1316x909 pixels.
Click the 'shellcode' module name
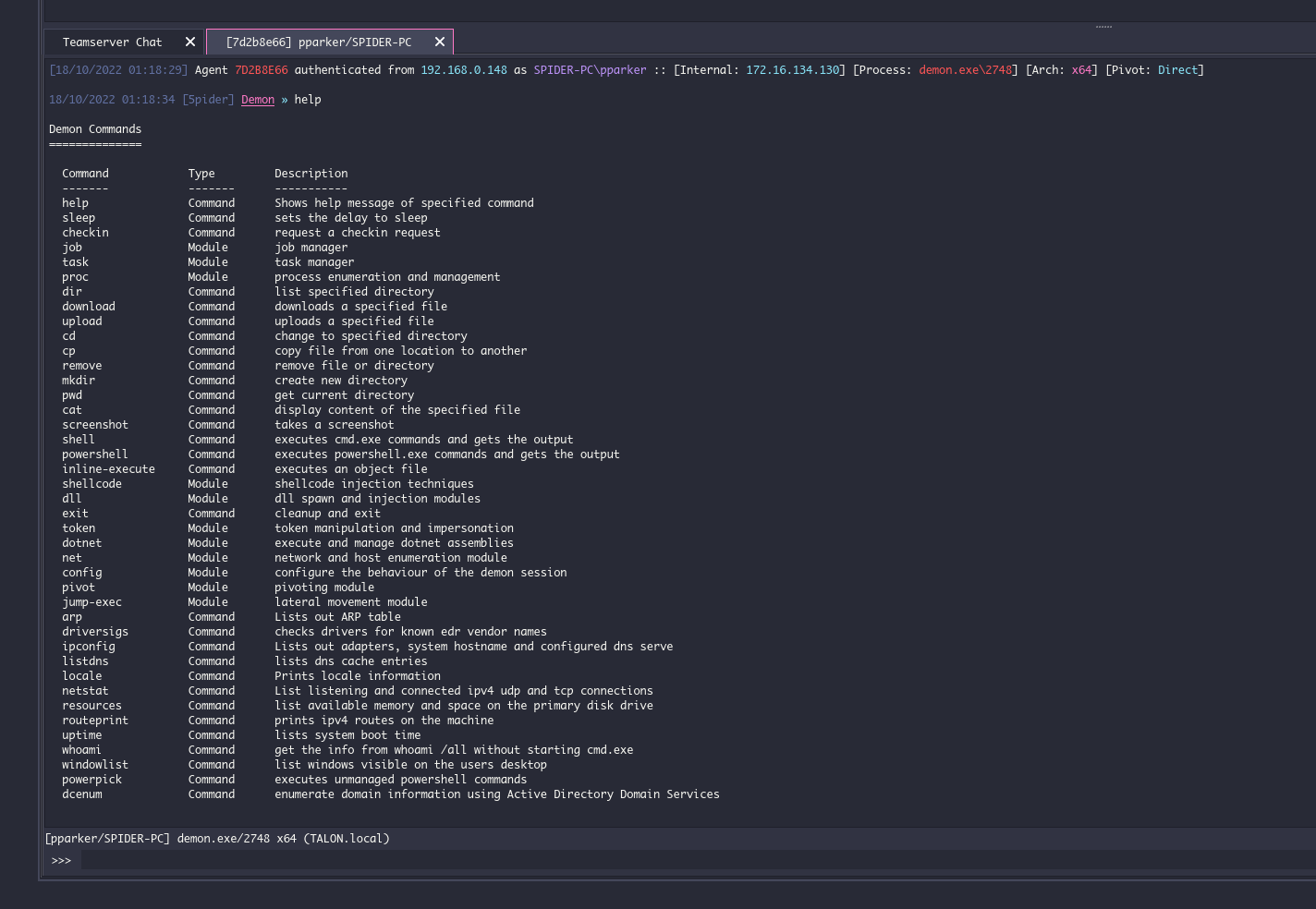click(91, 484)
